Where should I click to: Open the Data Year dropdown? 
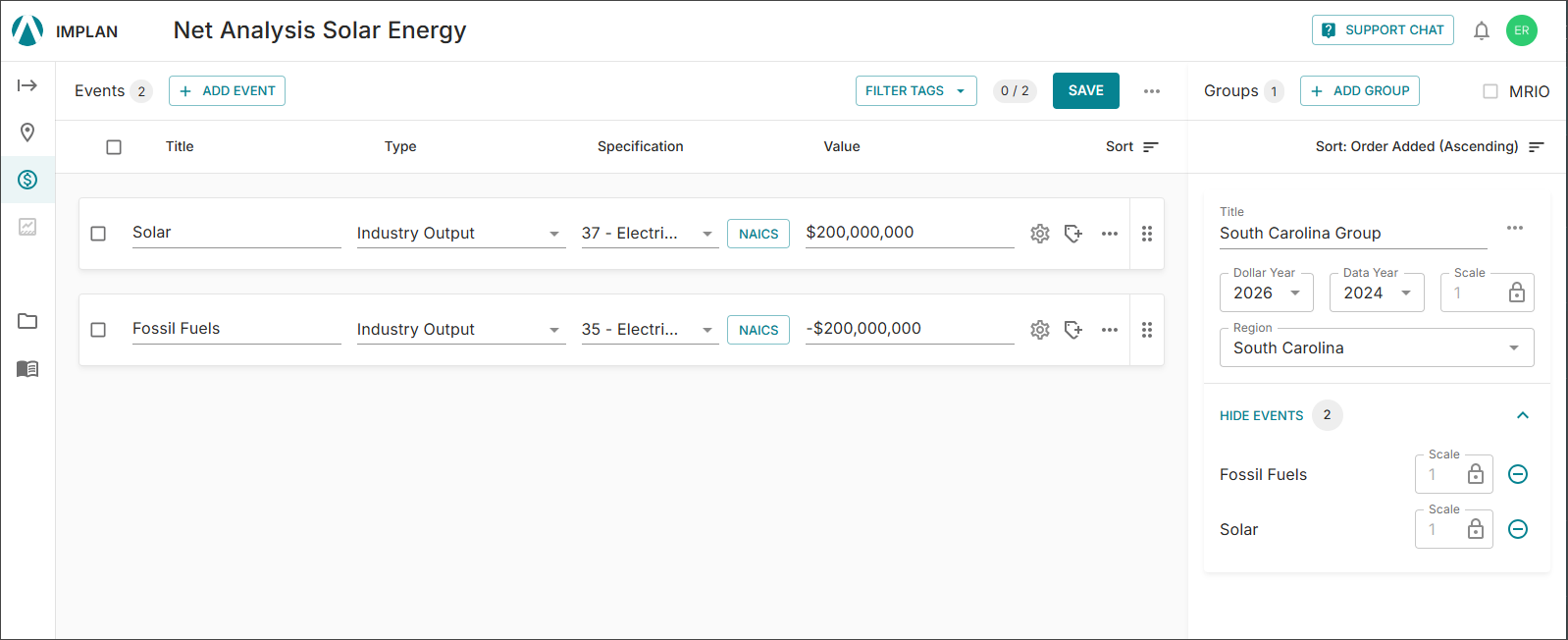[1377, 293]
